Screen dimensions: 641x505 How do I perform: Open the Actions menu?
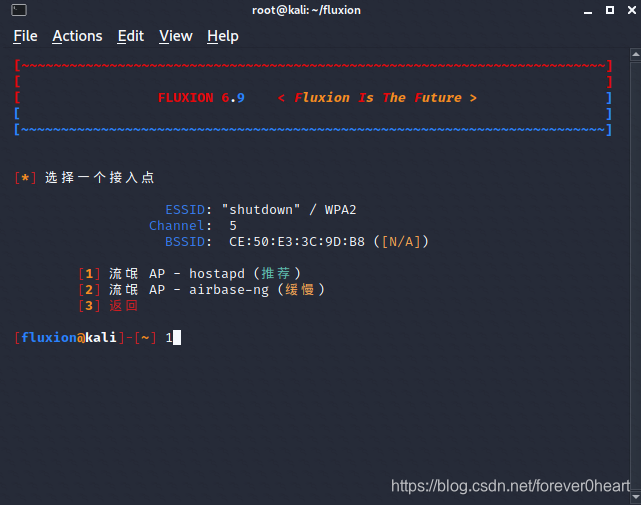pos(77,36)
